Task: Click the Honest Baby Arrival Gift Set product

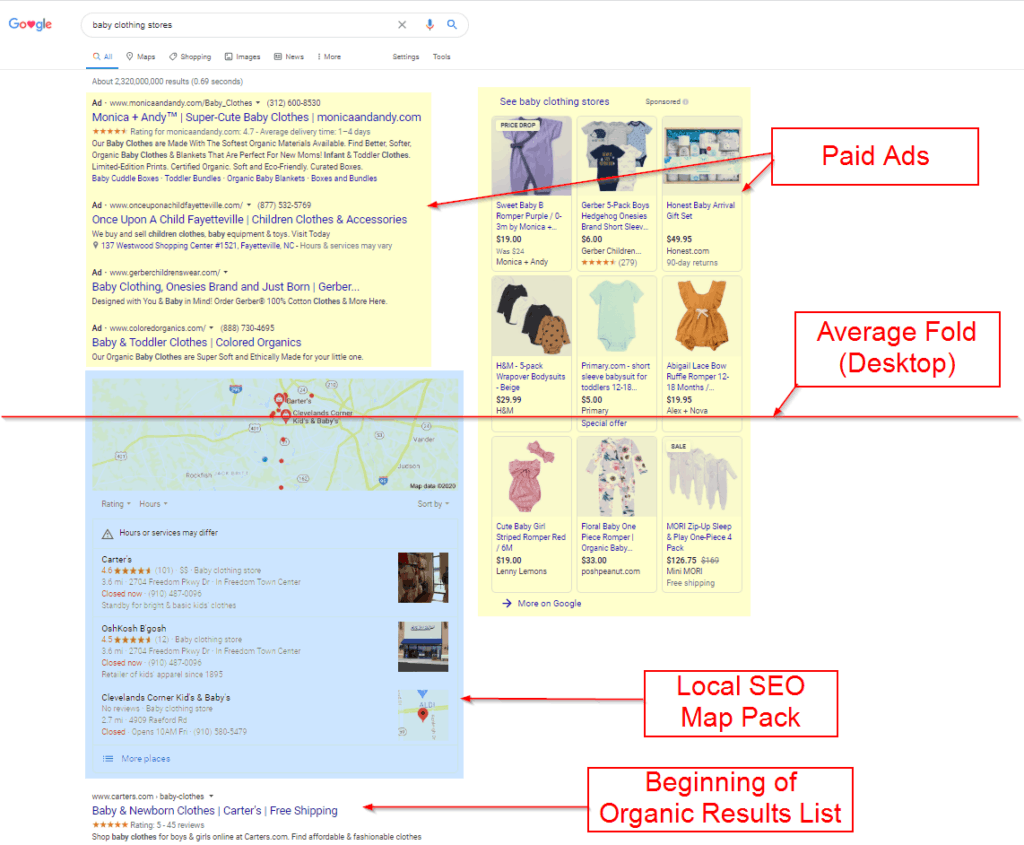Action: click(x=702, y=193)
